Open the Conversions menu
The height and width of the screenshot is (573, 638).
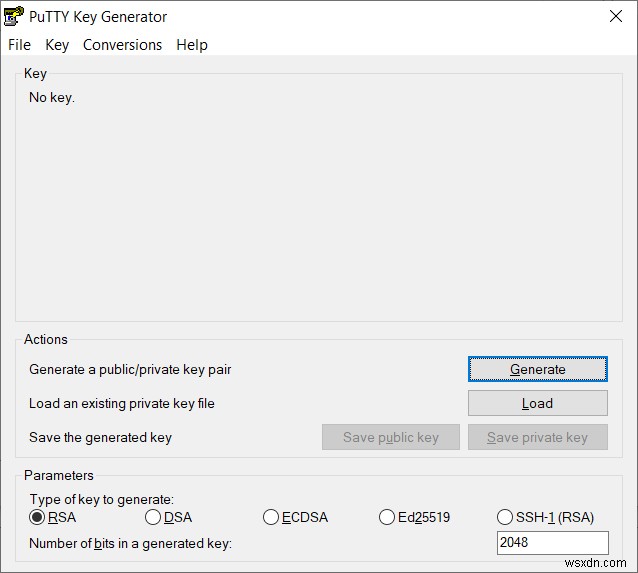(x=122, y=45)
